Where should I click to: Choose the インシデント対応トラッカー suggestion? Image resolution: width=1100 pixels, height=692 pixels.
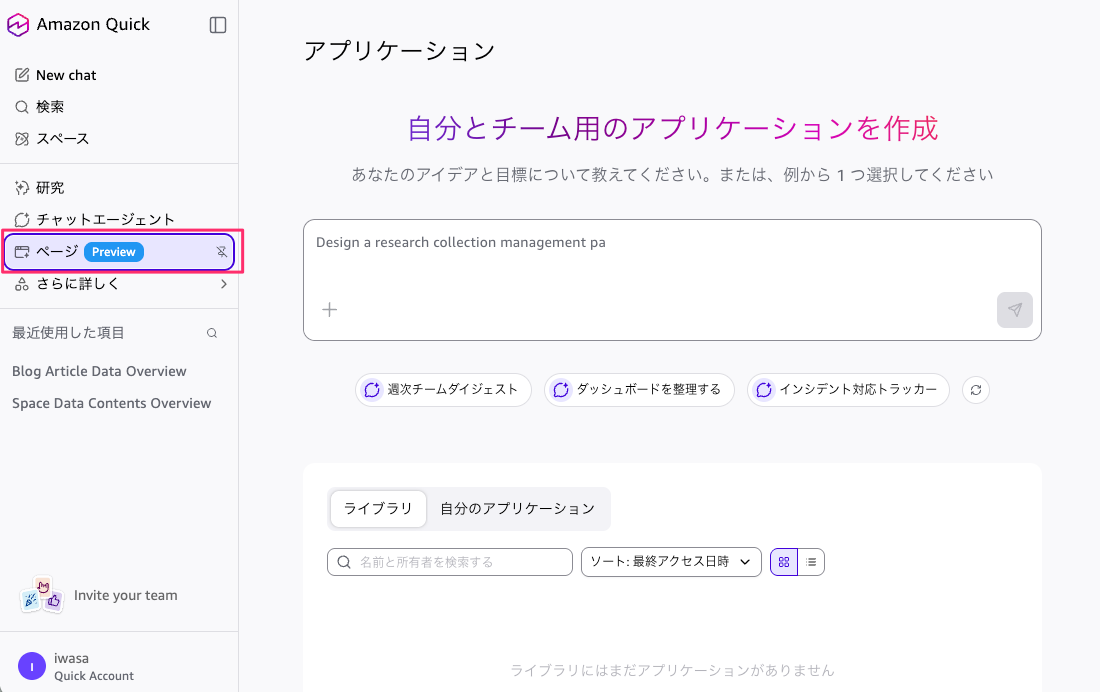coord(848,390)
